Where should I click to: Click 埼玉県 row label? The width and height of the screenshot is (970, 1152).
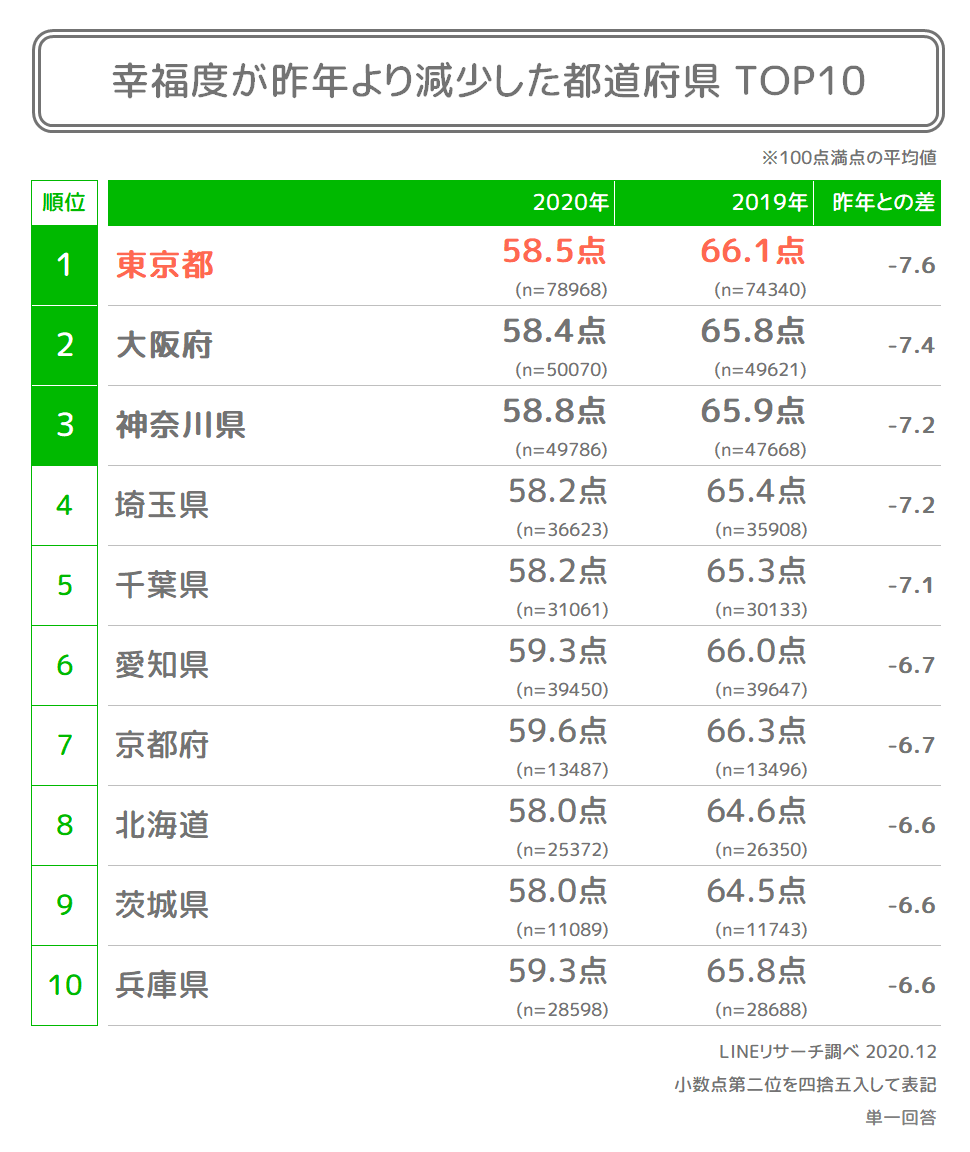click(x=162, y=505)
